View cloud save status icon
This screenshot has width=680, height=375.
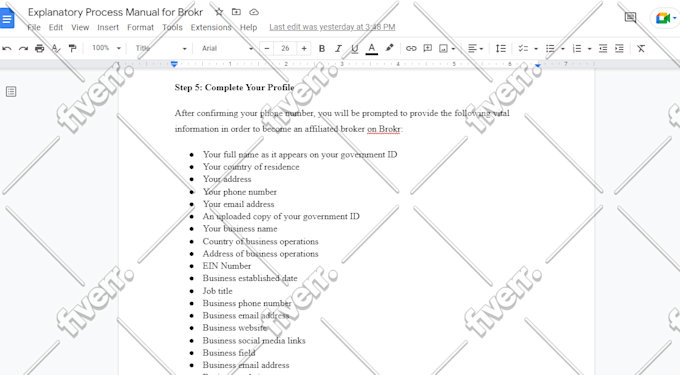254,12
